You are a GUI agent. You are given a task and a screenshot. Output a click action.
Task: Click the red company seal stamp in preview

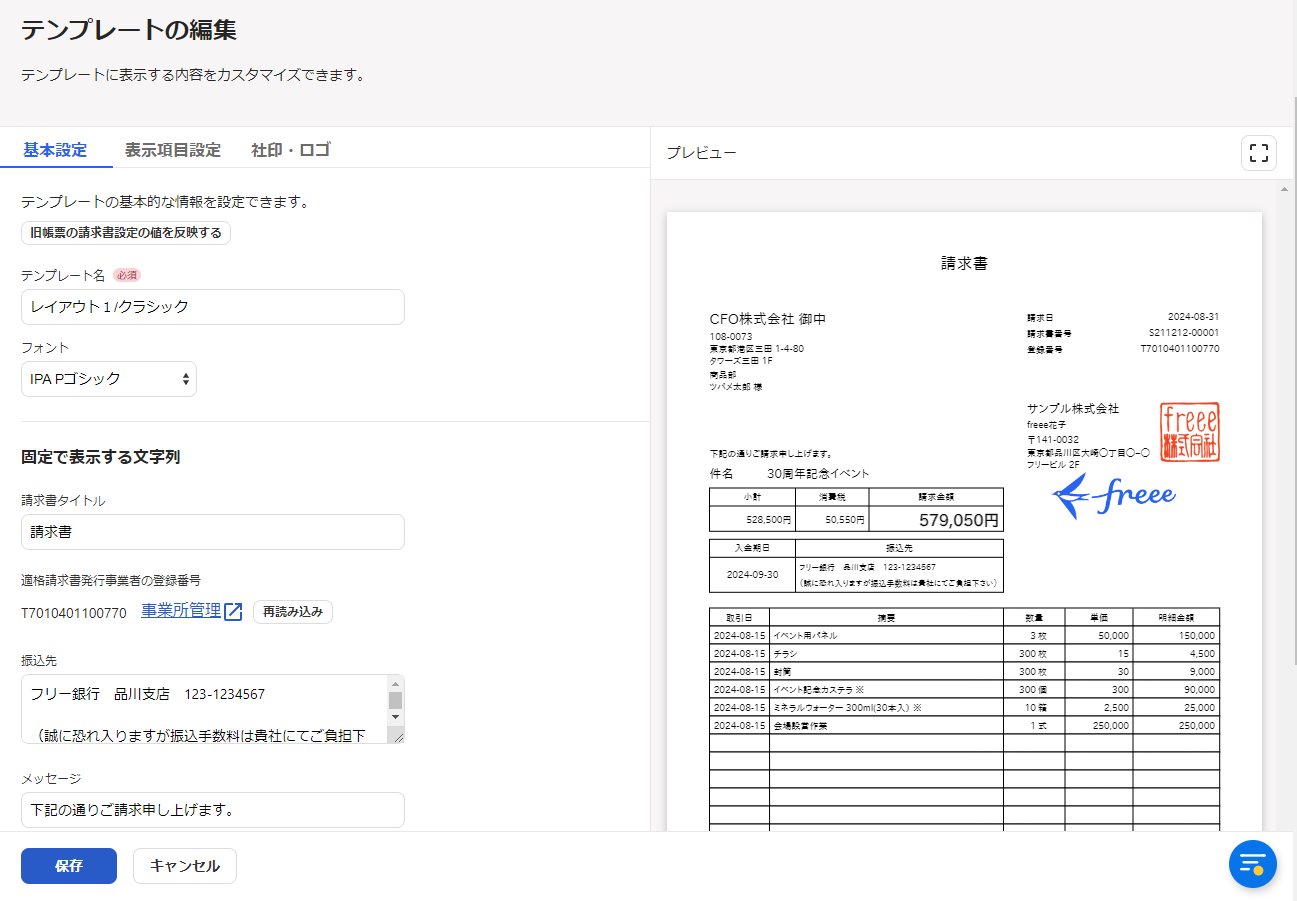pyautogui.click(x=1190, y=432)
